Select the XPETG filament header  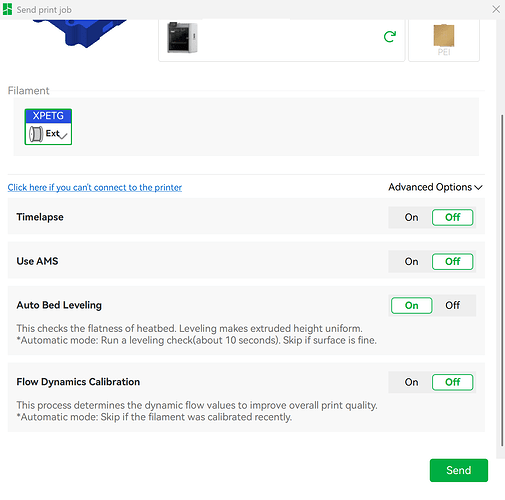click(x=48, y=116)
